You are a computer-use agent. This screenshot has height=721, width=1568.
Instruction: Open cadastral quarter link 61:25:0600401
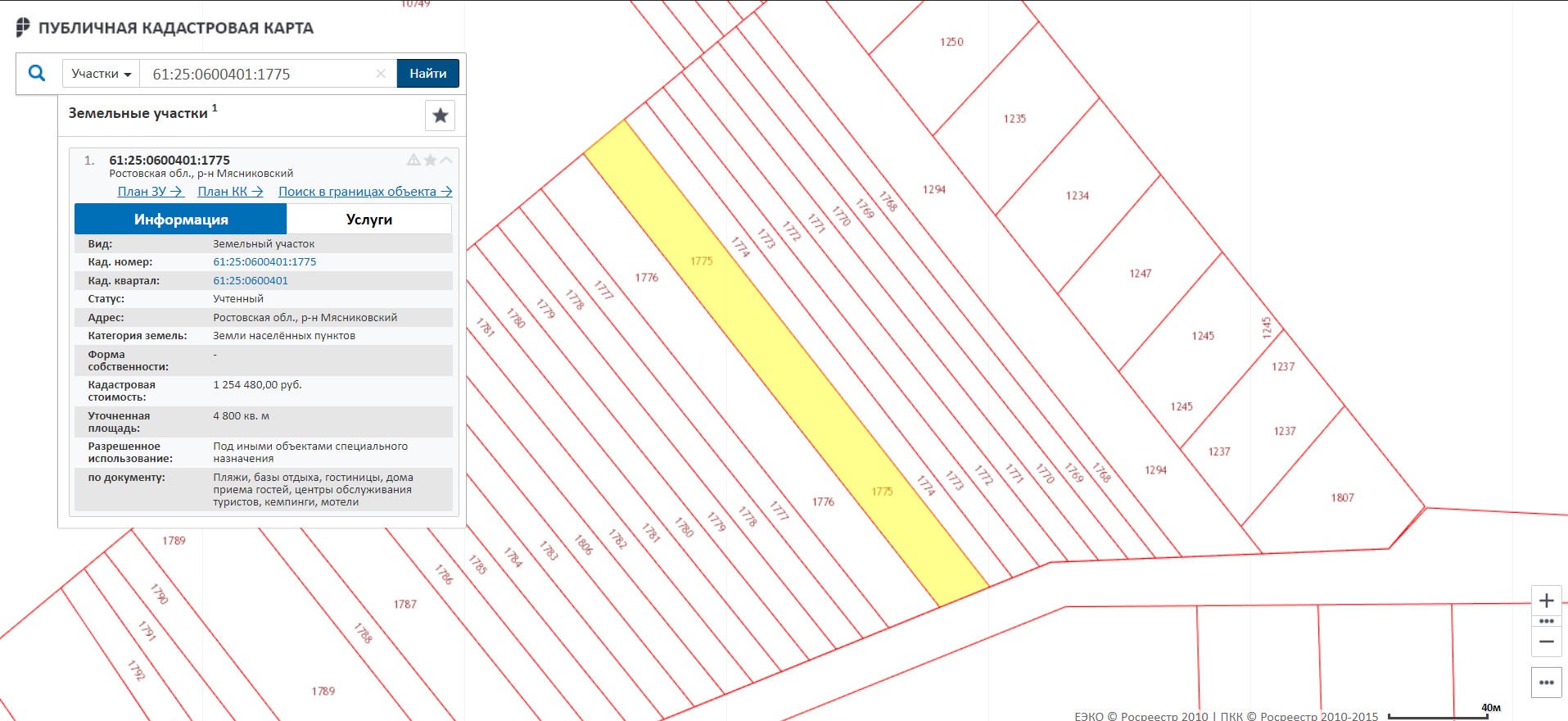tap(251, 280)
